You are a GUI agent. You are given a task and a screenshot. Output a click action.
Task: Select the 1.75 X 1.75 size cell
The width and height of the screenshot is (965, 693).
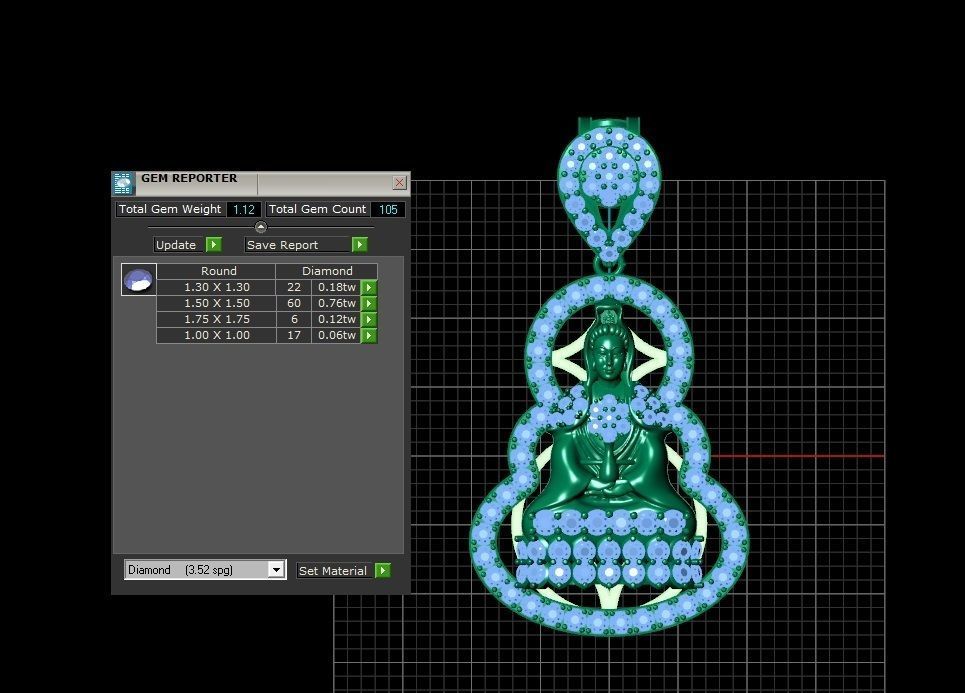[x=217, y=319]
